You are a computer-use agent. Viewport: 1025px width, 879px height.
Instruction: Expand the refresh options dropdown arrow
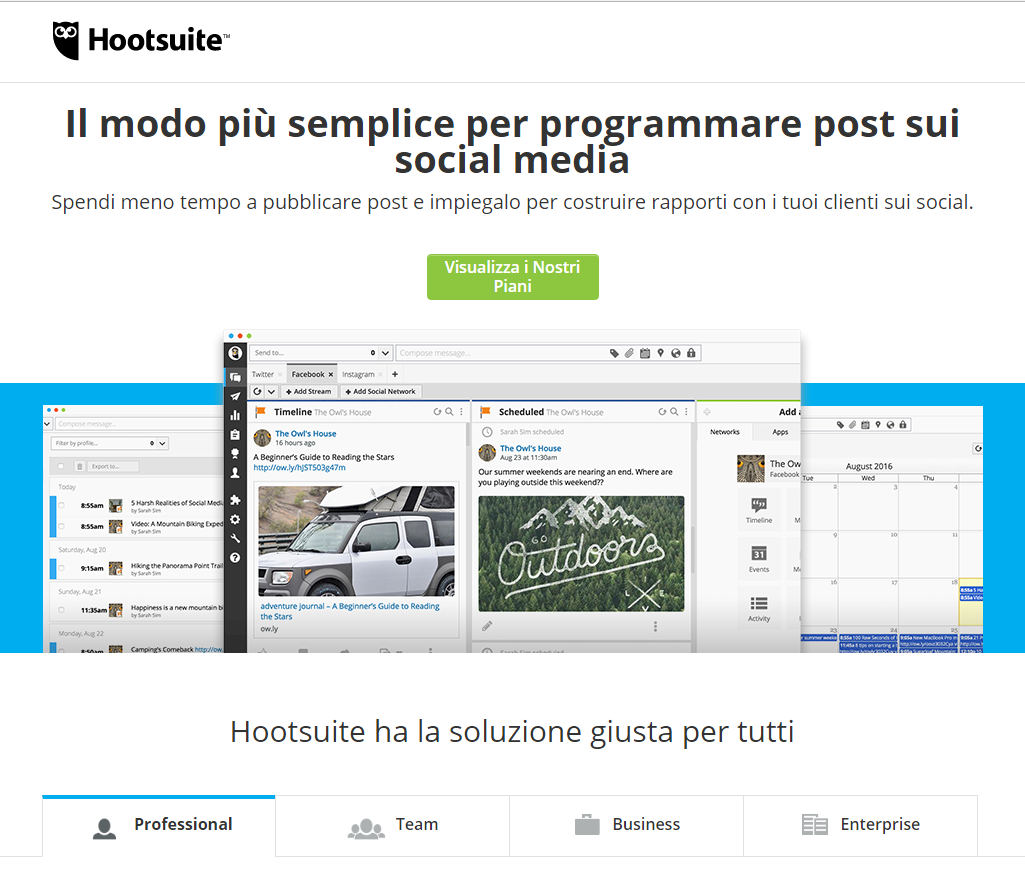click(271, 392)
